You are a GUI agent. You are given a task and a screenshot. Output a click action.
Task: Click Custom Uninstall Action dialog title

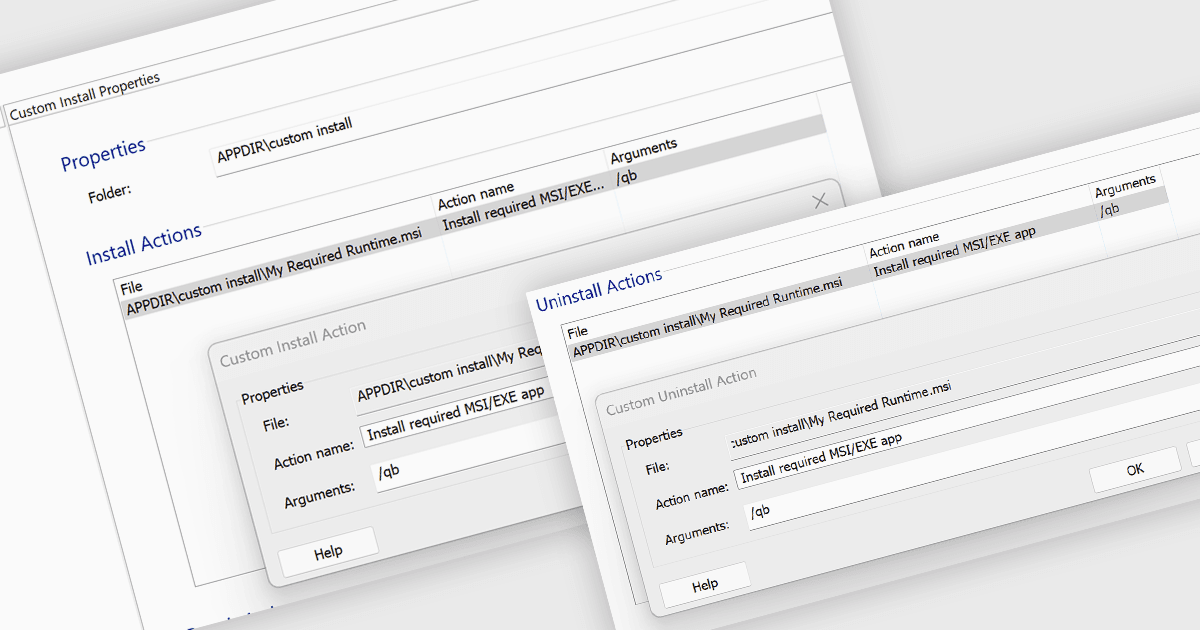[681, 392]
